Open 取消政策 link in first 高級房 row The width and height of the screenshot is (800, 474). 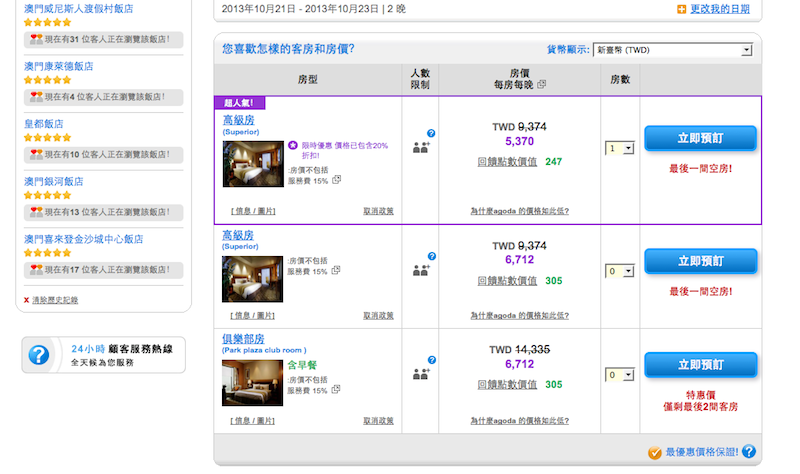(378, 211)
